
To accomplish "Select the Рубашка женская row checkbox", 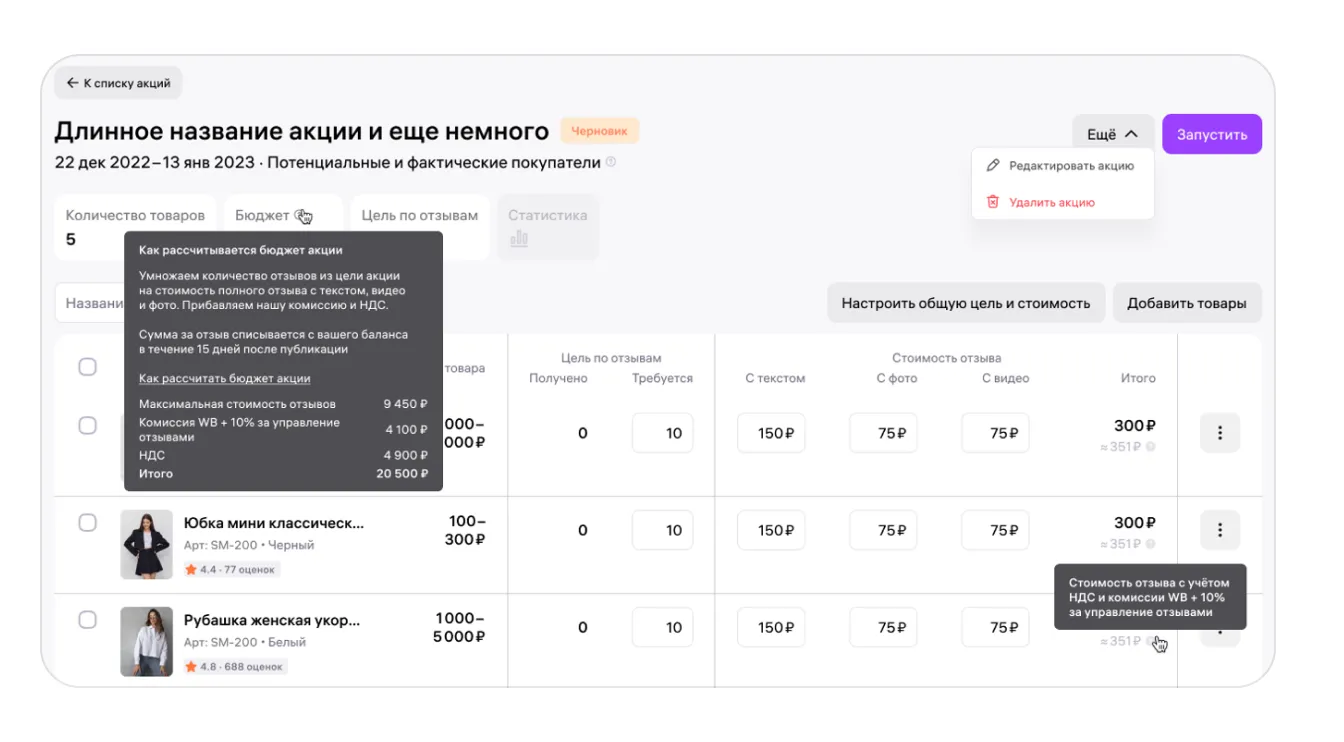I will (x=88, y=620).
